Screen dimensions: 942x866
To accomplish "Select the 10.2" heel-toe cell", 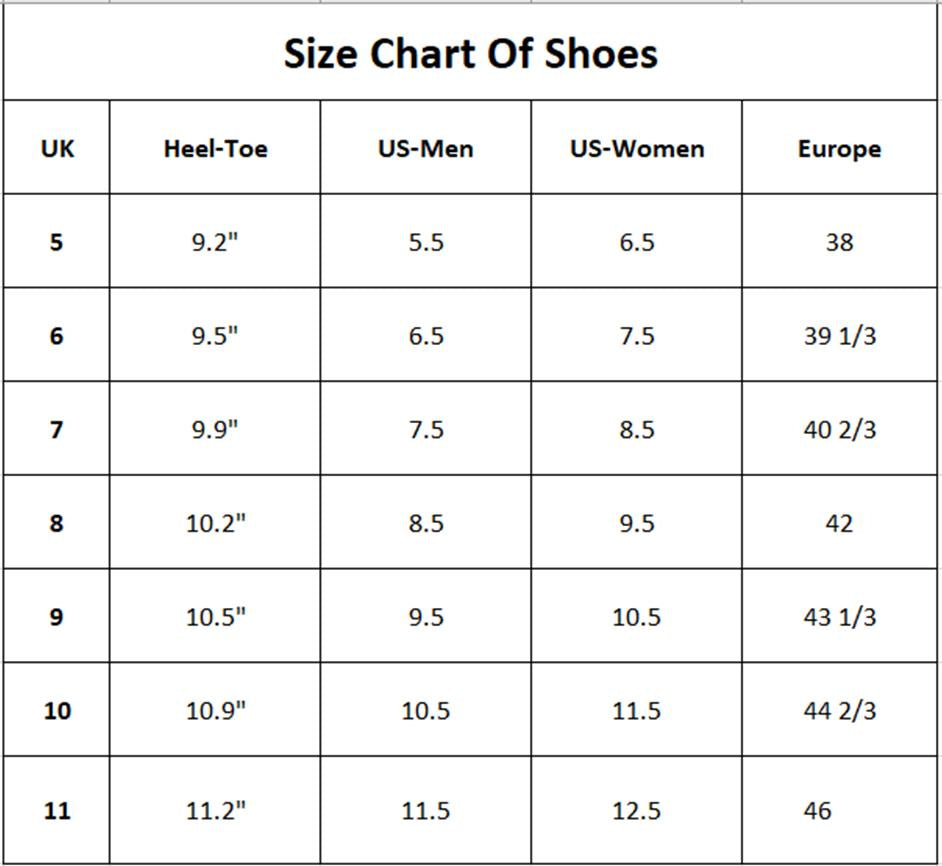I will pos(215,523).
